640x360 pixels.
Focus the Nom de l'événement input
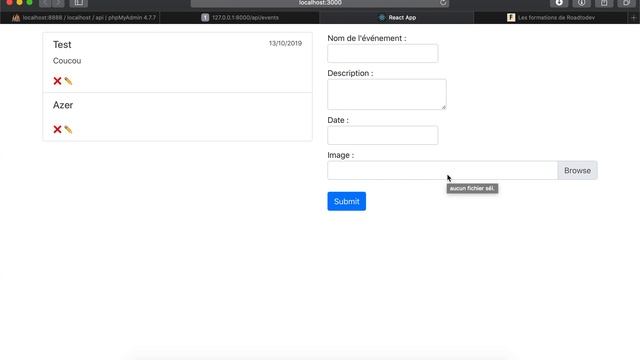[x=382, y=53]
